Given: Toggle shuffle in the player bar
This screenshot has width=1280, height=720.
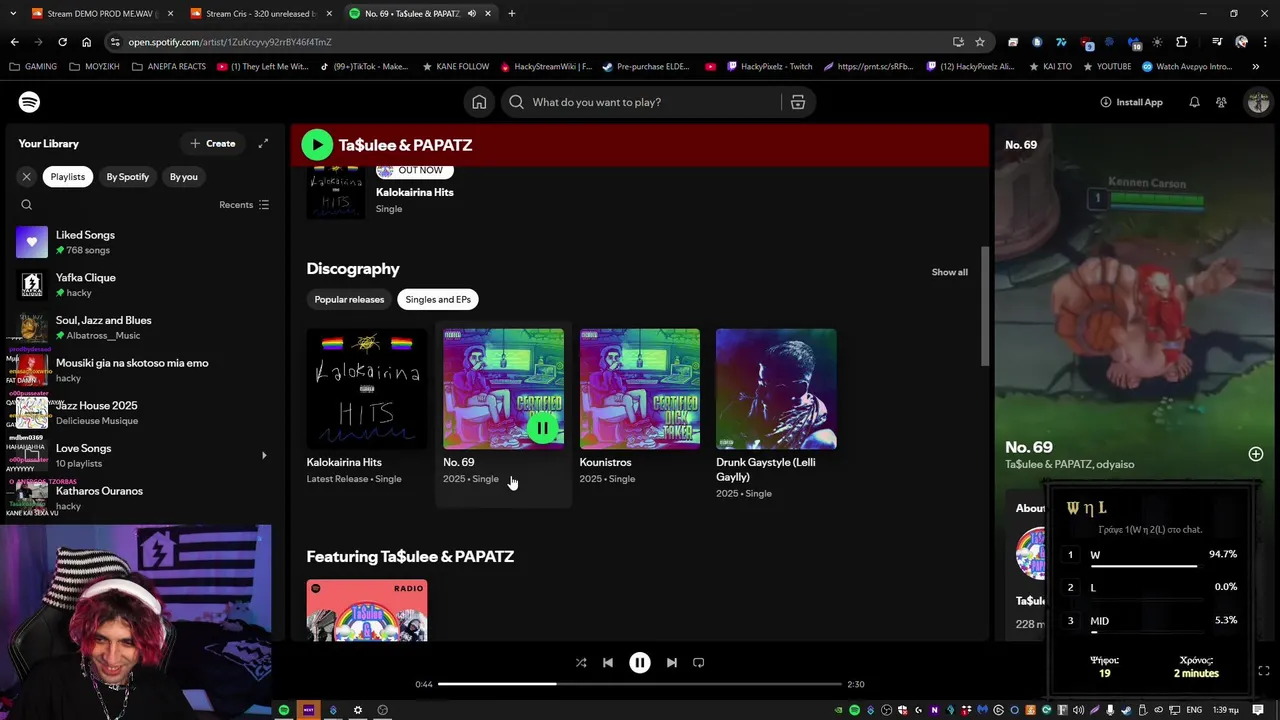Looking at the screenshot, I should pos(581,662).
